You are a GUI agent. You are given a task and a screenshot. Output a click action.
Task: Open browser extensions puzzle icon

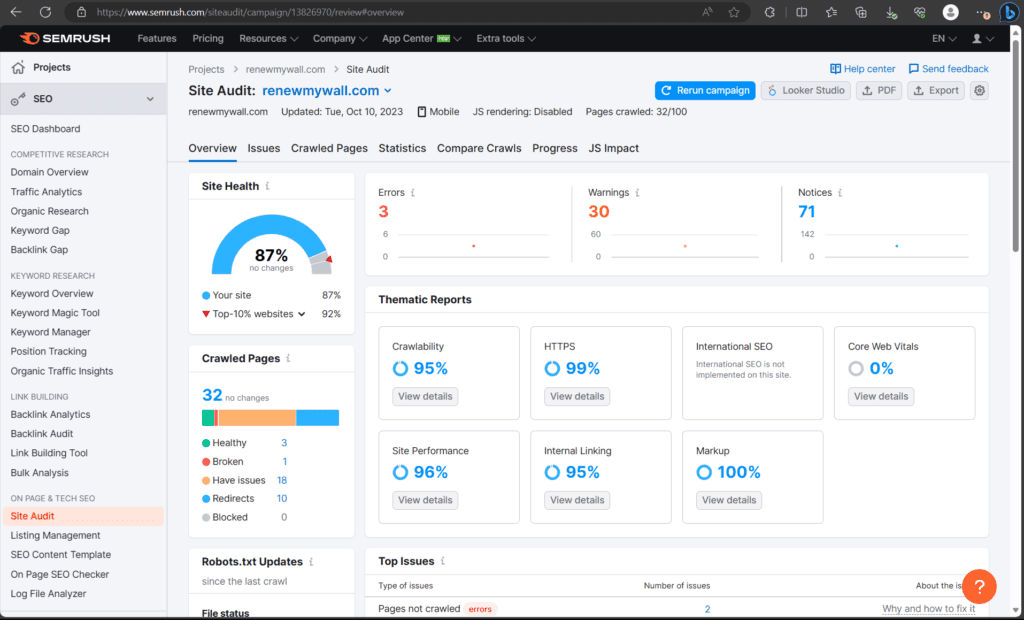coord(769,12)
